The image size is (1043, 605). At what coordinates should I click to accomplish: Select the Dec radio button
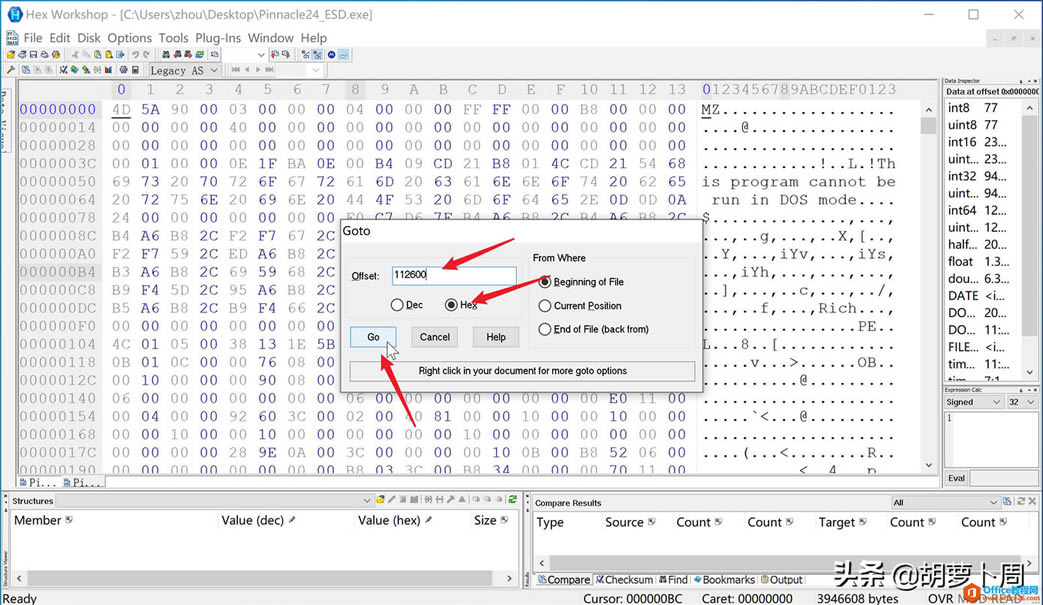click(x=397, y=304)
